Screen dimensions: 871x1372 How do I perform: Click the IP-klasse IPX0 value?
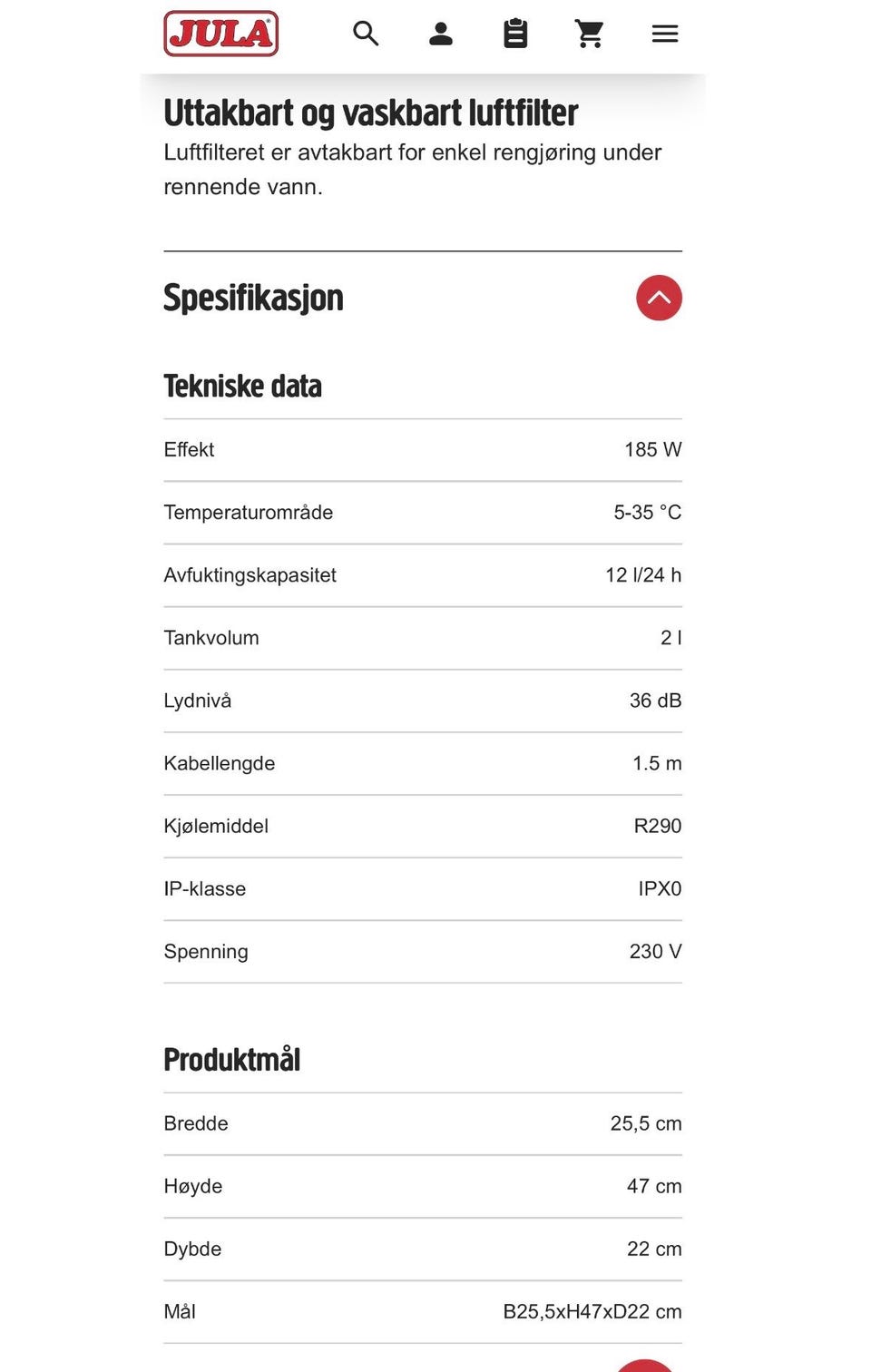660,889
